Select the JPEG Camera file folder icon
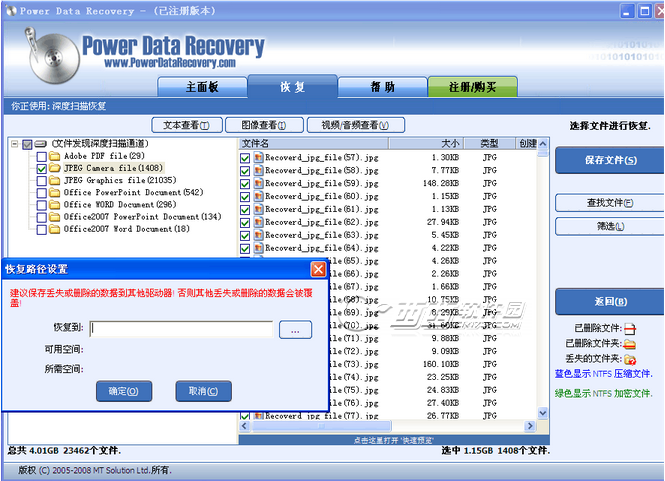 tap(54, 168)
